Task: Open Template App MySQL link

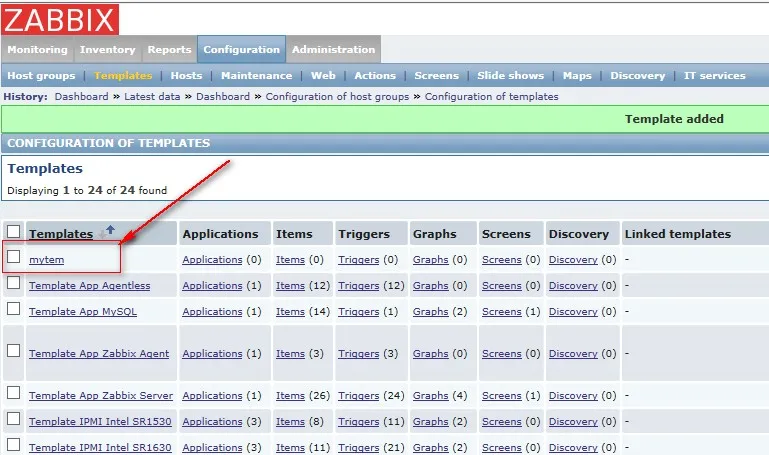Action: 83,312
